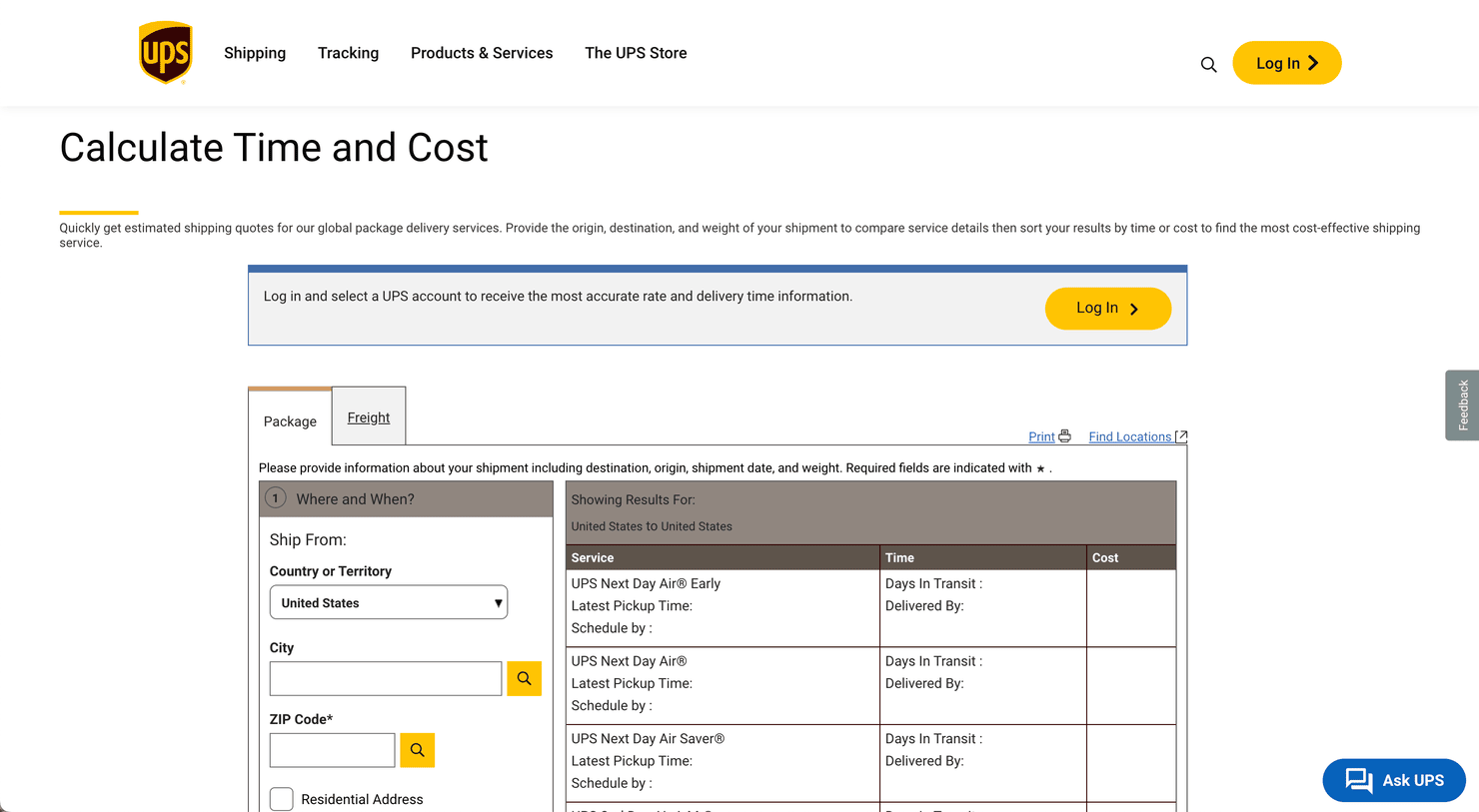Open the Feedback side tab
This screenshot has width=1479, height=812.
pyautogui.click(x=1462, y=406)
